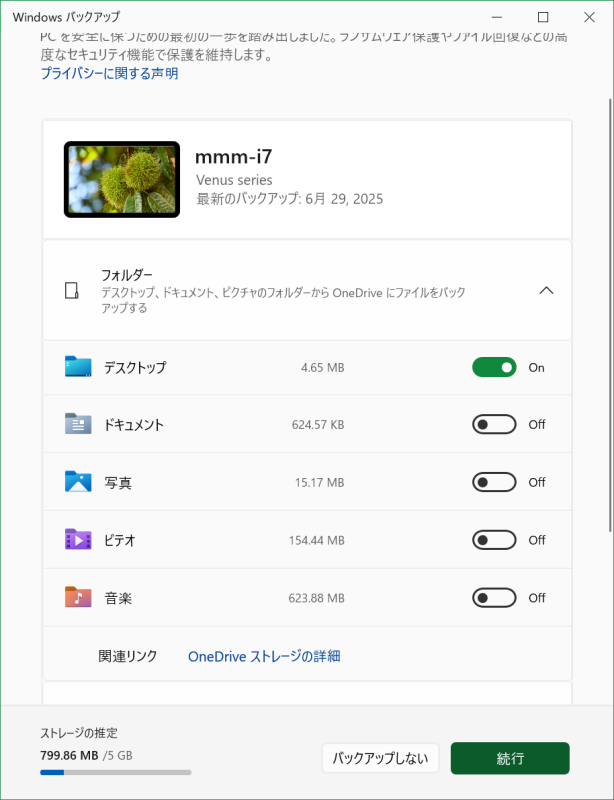Click the 624.57 KB size value

(x=318, y=424)
